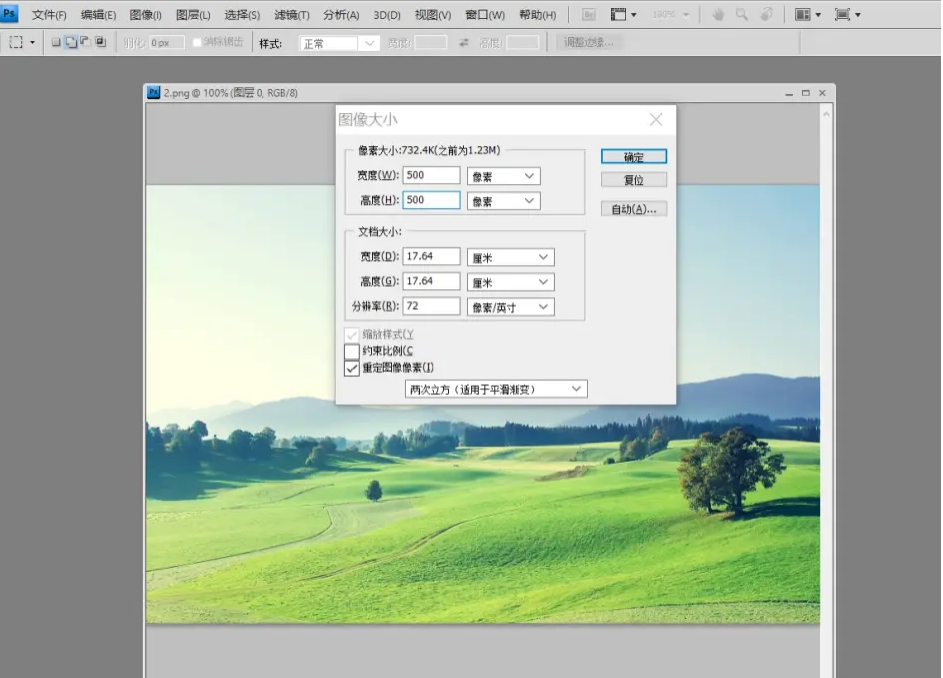Click the 宽度(W) pixel input field

(431, 175)
